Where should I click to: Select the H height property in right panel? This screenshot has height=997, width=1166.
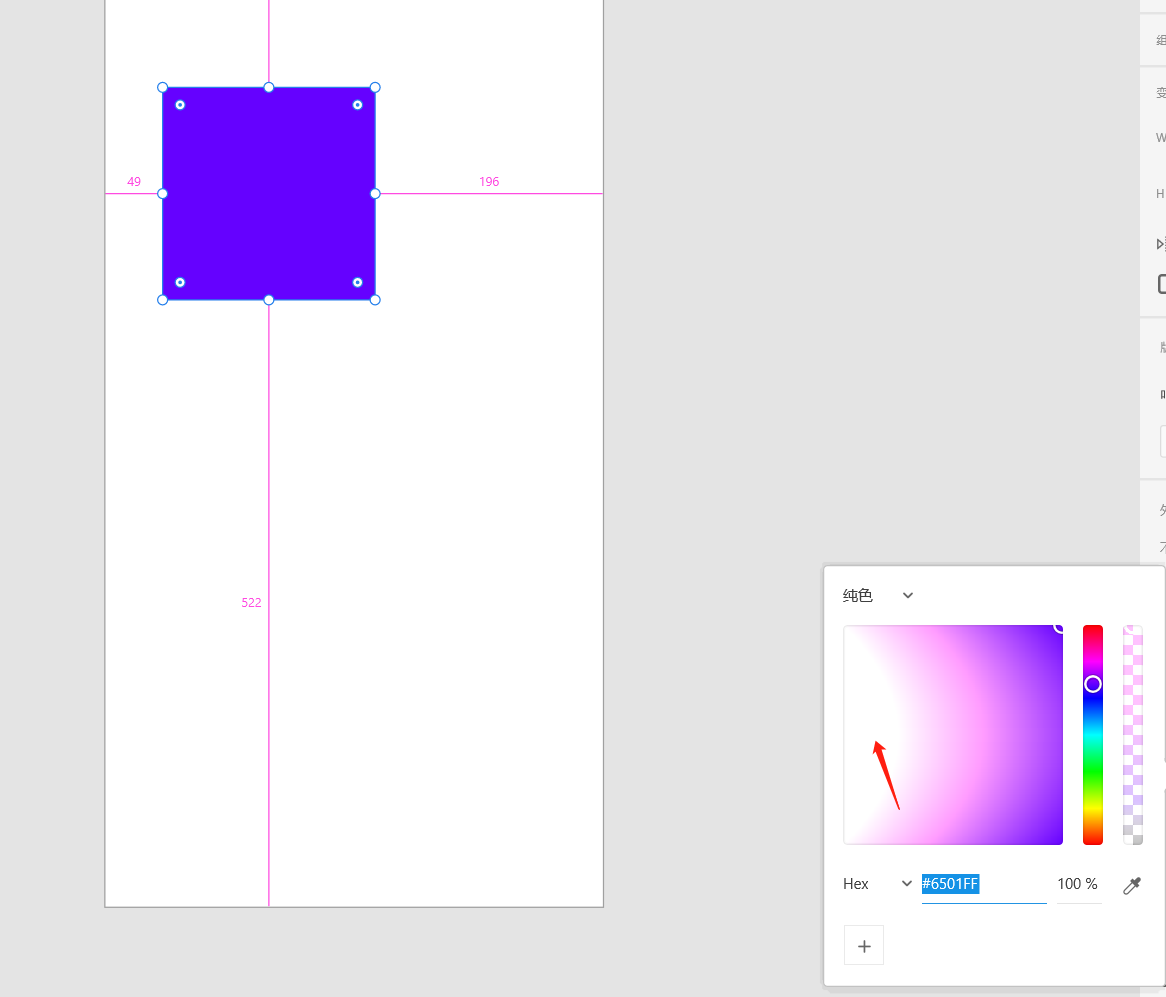coord(1159,194)
